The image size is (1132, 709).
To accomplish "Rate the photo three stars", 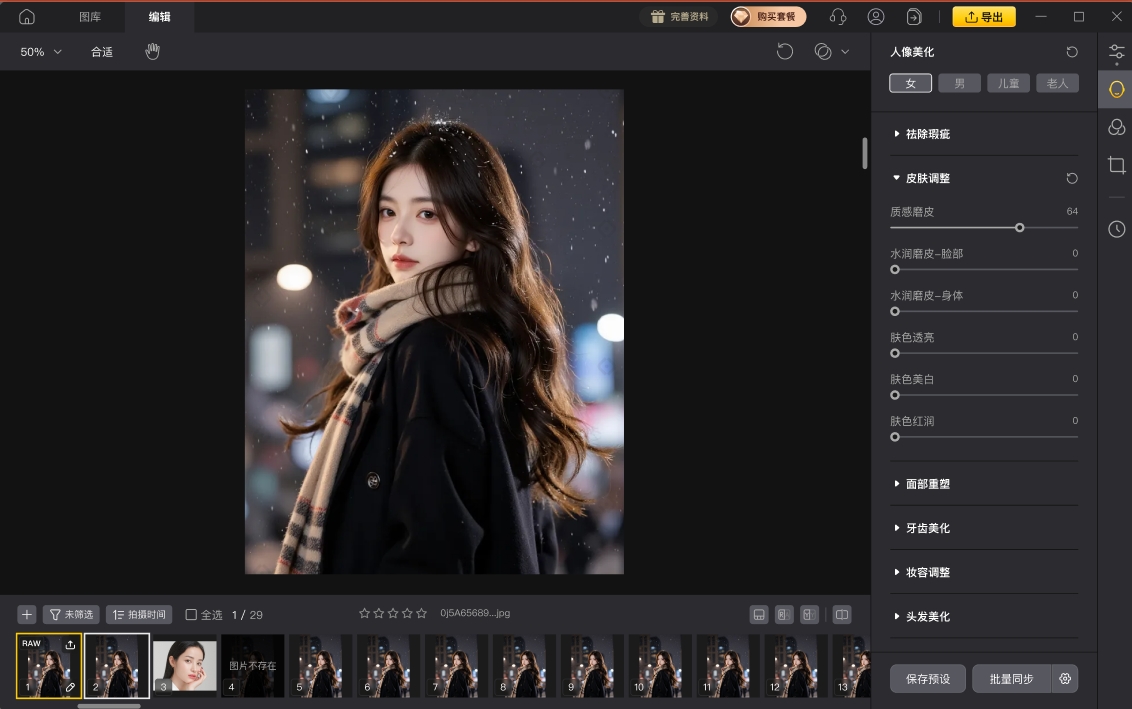I will pos(393,613).
